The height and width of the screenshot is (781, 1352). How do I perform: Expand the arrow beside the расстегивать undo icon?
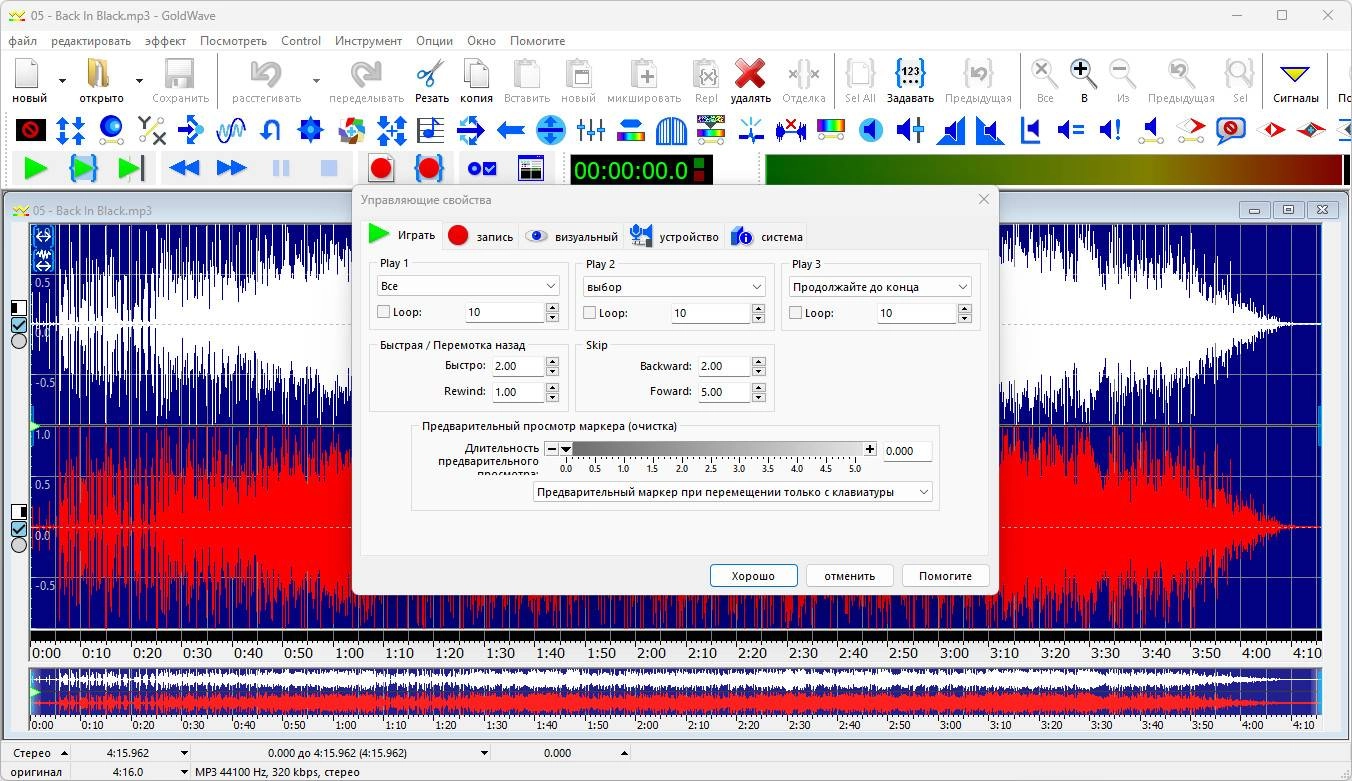(x=316, y=81)
